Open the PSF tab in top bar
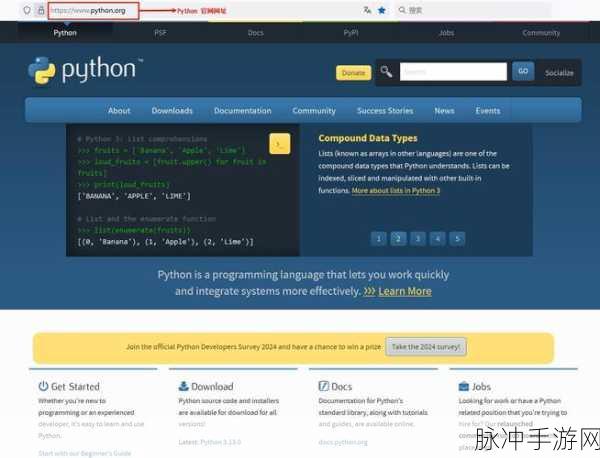600x458 pixels. (x=160, y=33)
